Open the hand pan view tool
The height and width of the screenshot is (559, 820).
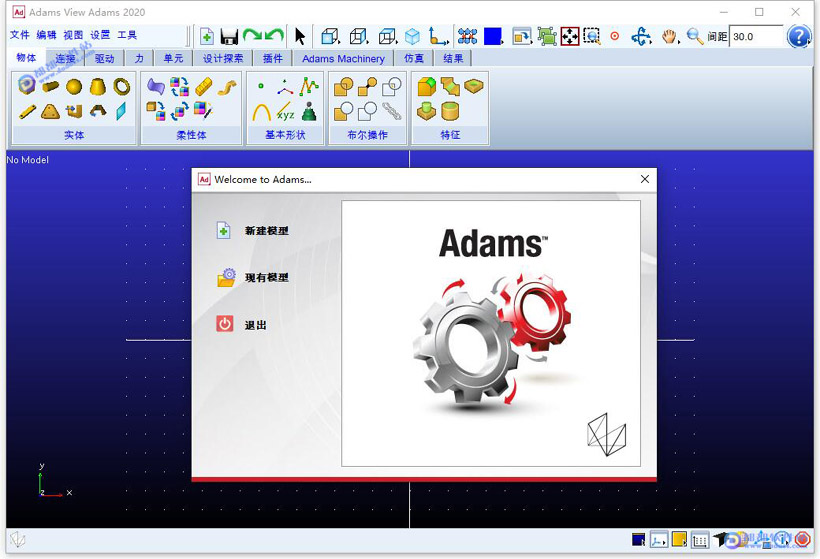point(669,36)
